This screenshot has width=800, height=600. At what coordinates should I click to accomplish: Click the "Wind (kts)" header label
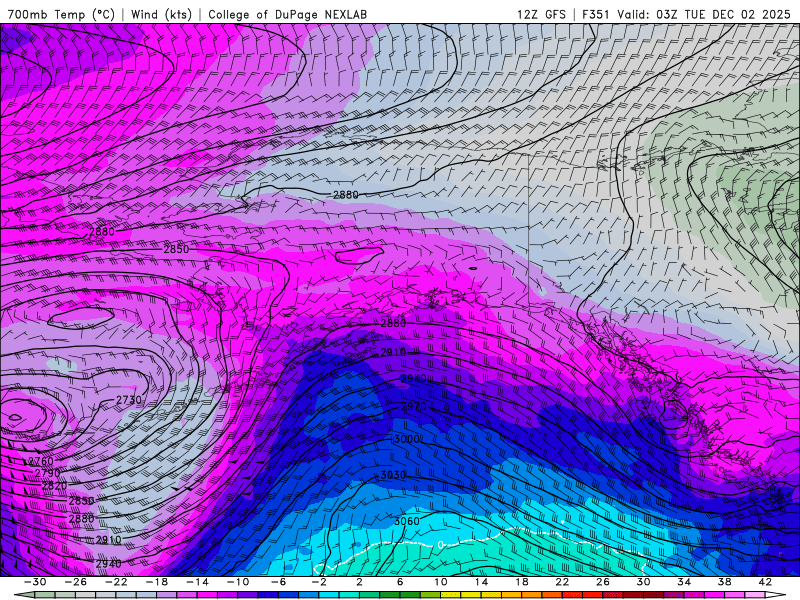[161, 14]
